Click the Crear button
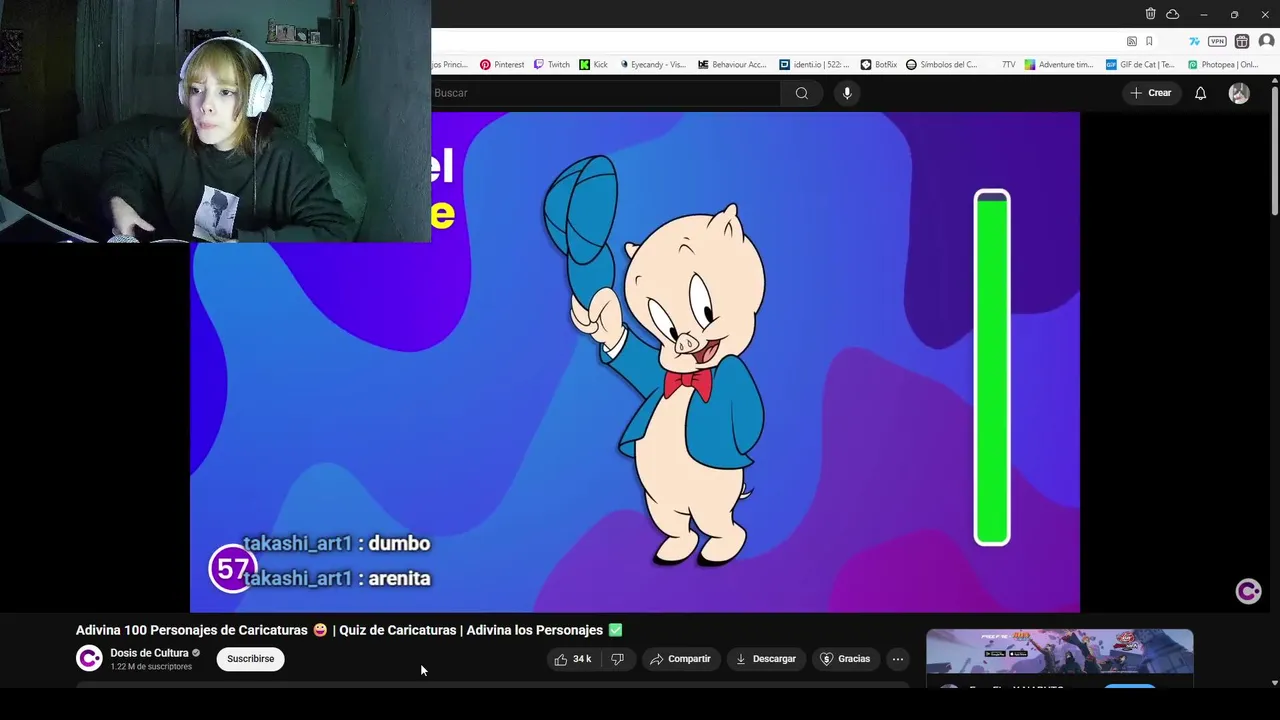 tap(1150, 93)
